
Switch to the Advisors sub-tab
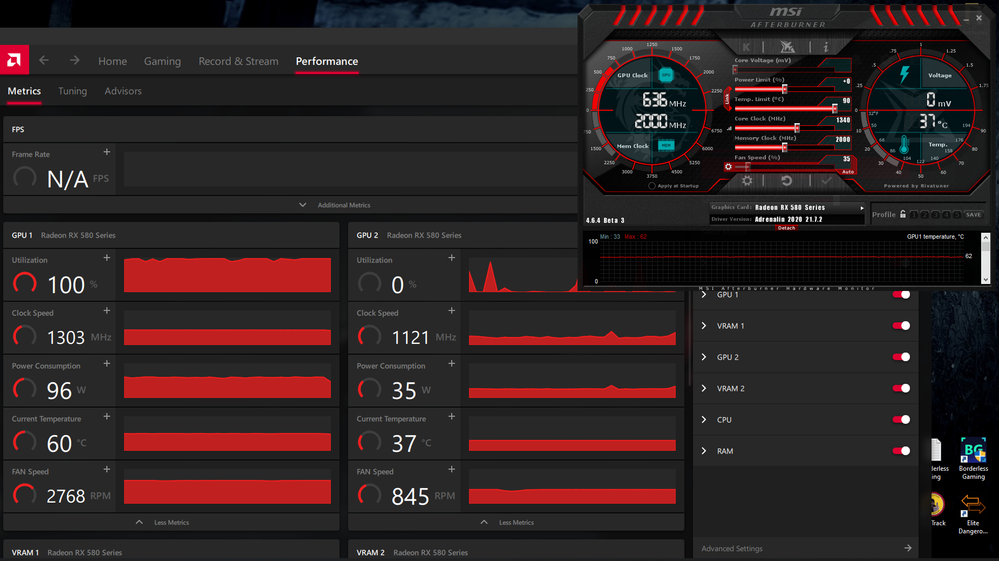point(123,91)
